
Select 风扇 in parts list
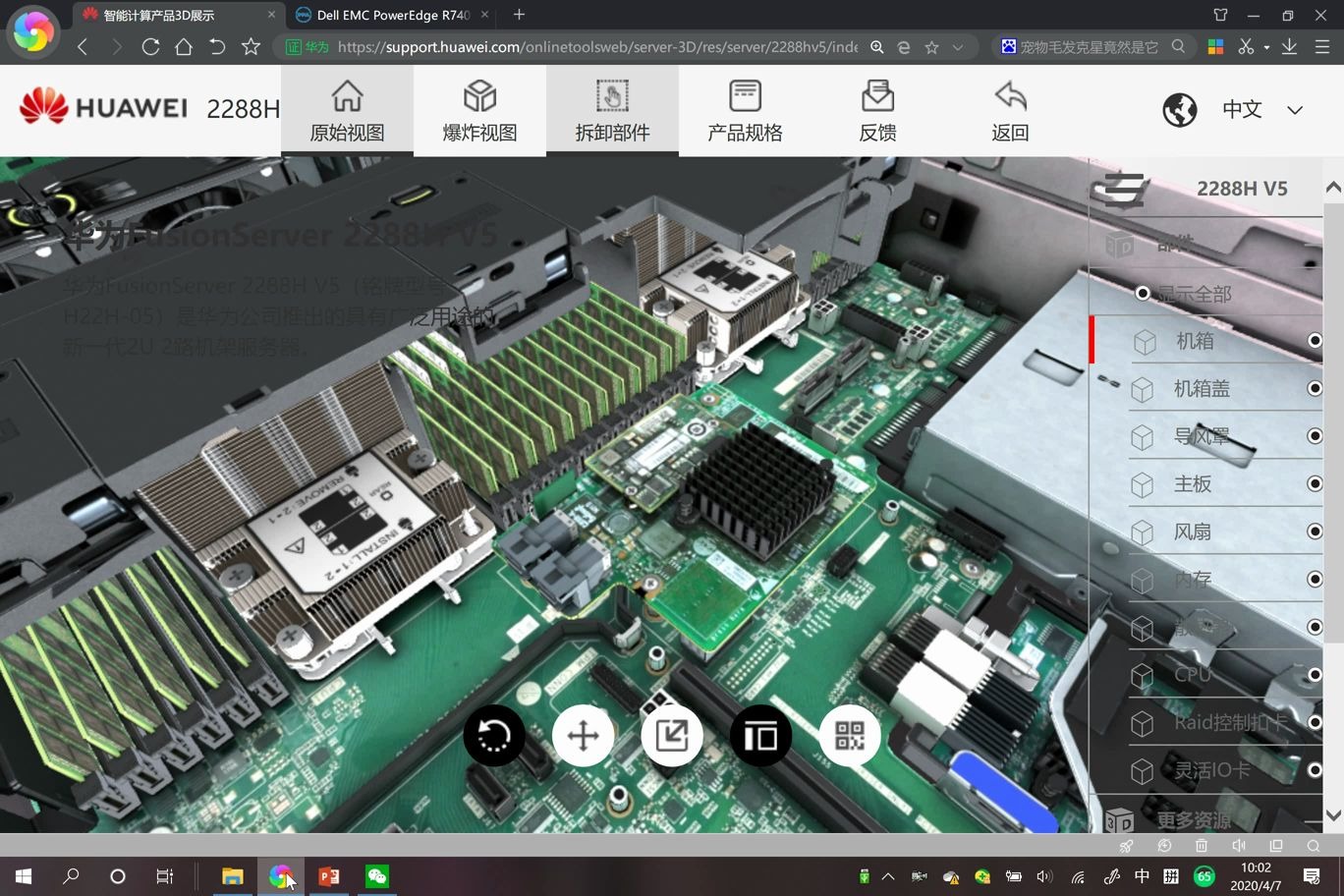point(1193,532)
